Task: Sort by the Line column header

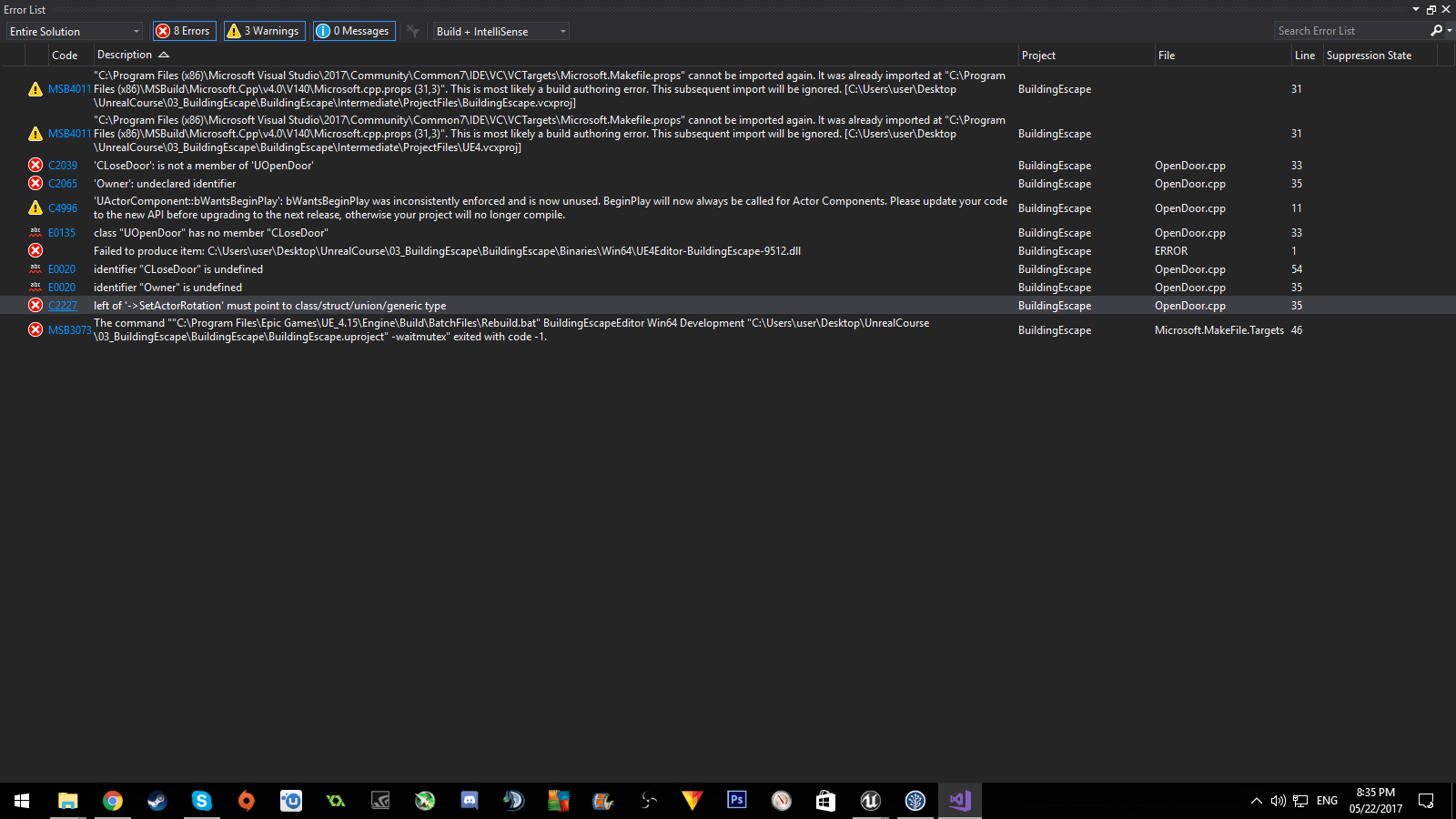Action: click(x=1305, y=56)
